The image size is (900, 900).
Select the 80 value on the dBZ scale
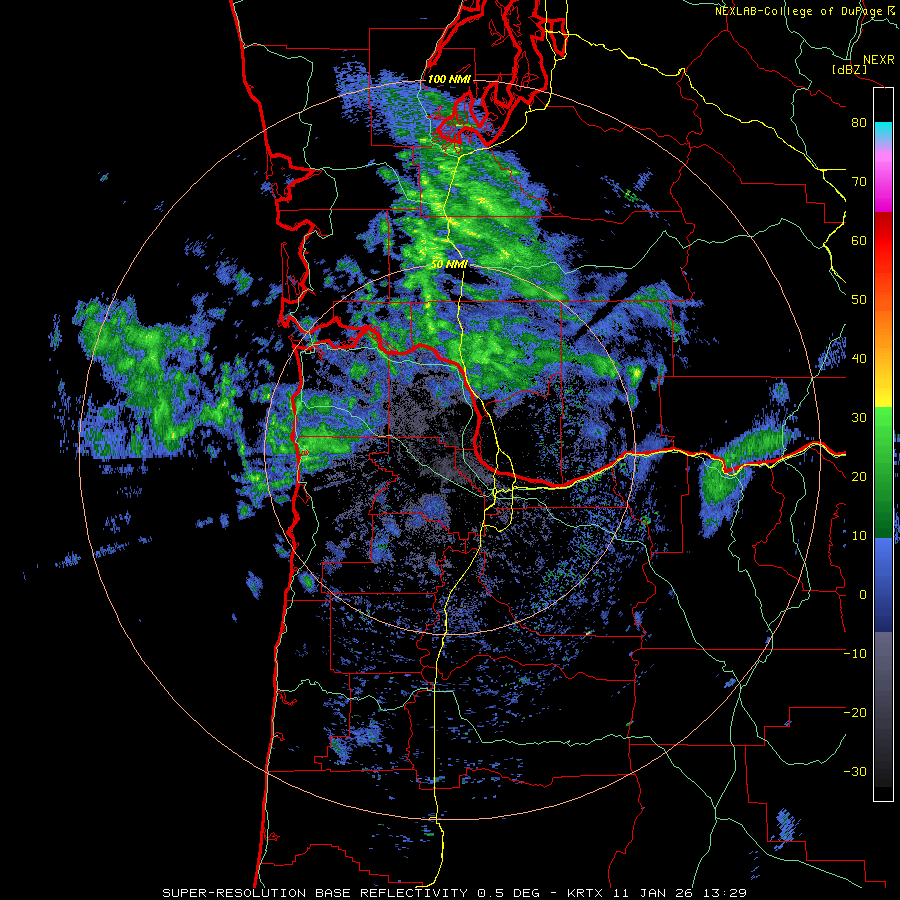(x=859, y=123)
